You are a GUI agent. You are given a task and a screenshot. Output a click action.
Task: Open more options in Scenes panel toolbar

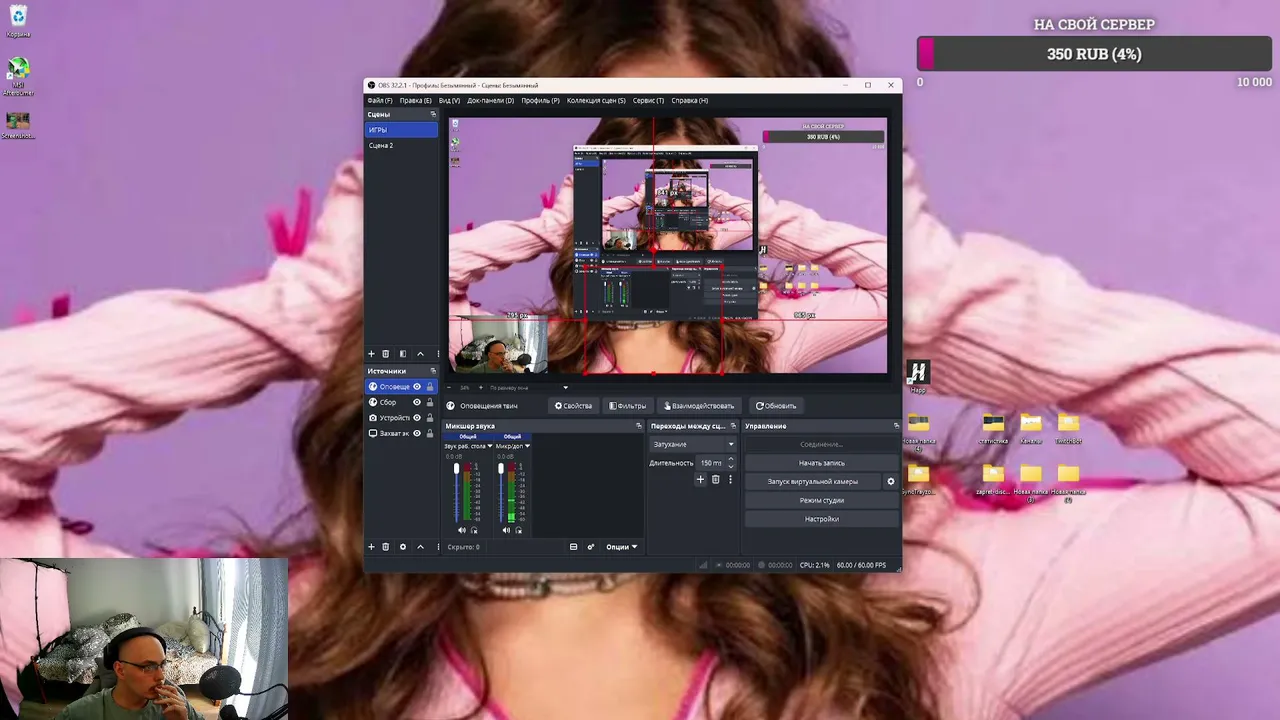point(436,354)
